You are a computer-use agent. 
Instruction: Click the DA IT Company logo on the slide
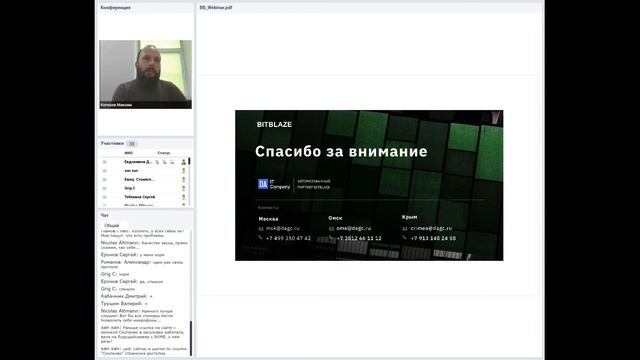274,184
